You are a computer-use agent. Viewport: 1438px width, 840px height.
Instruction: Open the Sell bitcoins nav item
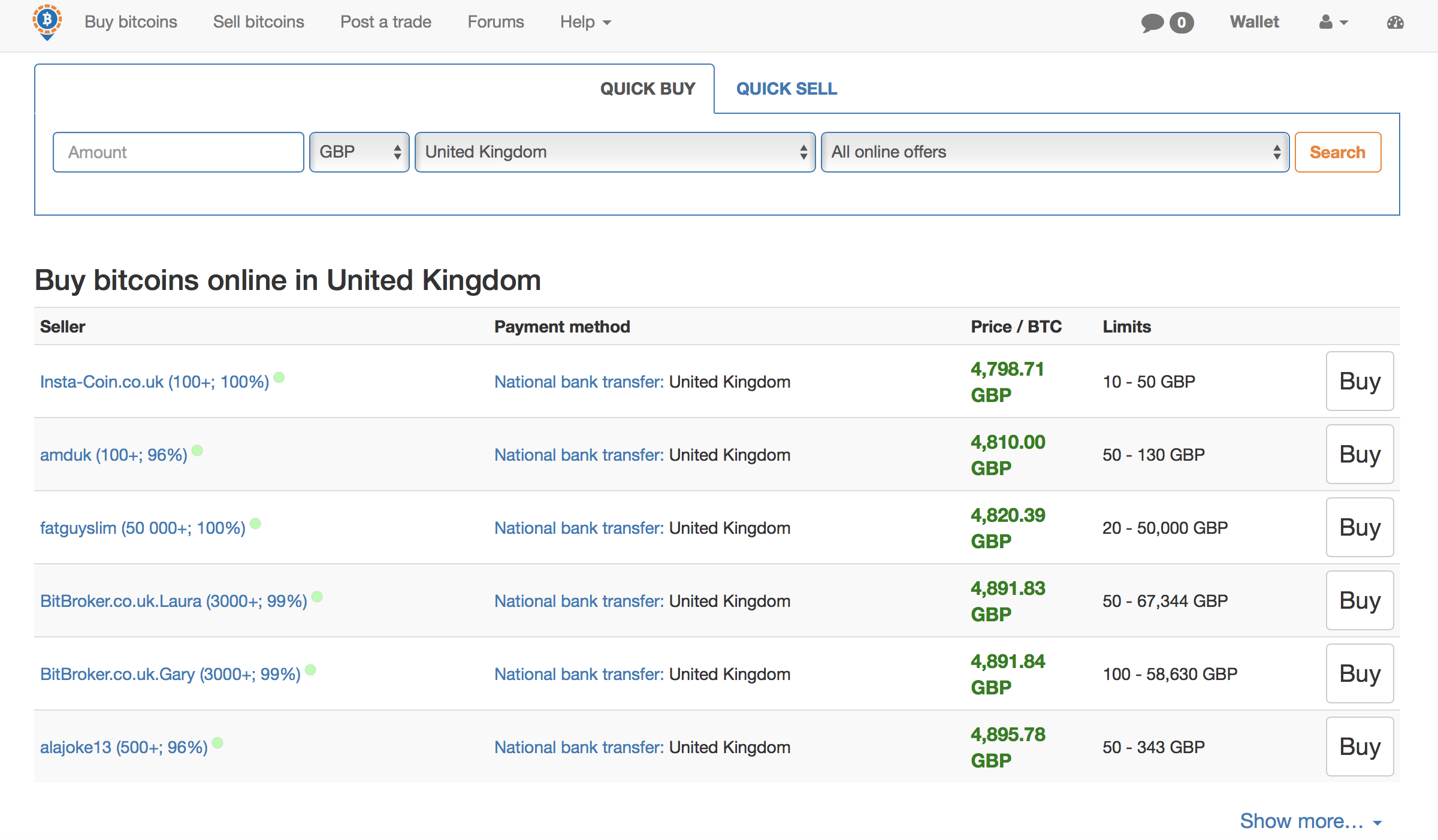click(x=259, y=22)
